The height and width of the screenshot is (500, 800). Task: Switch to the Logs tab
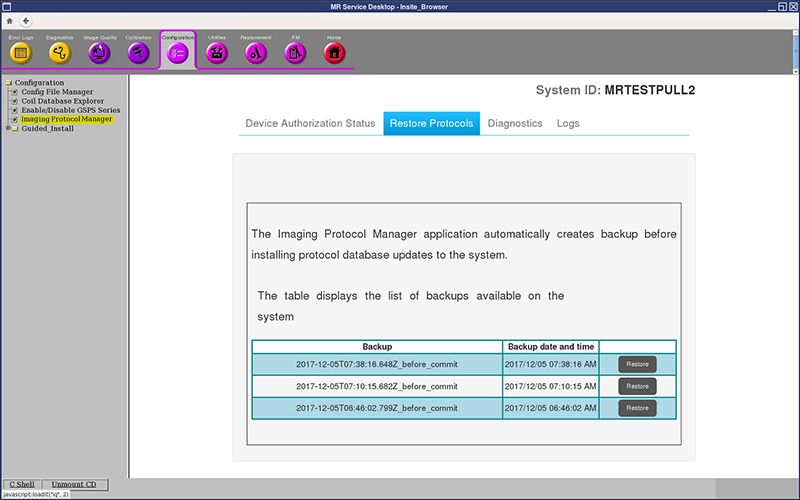click(568, 123)
